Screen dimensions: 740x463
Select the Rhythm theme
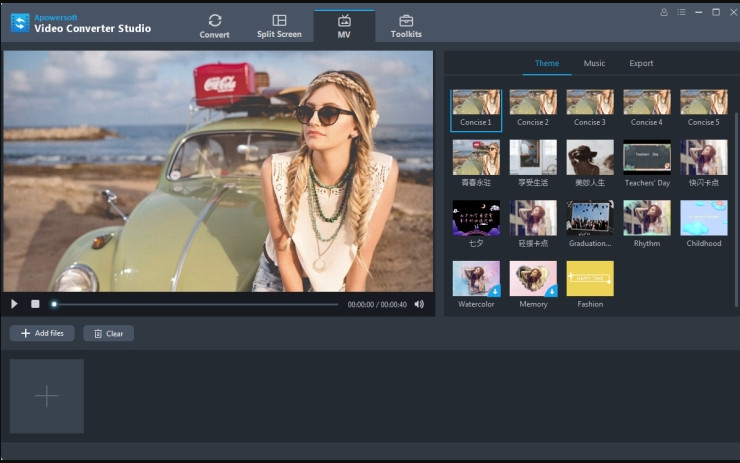(647, 224)
